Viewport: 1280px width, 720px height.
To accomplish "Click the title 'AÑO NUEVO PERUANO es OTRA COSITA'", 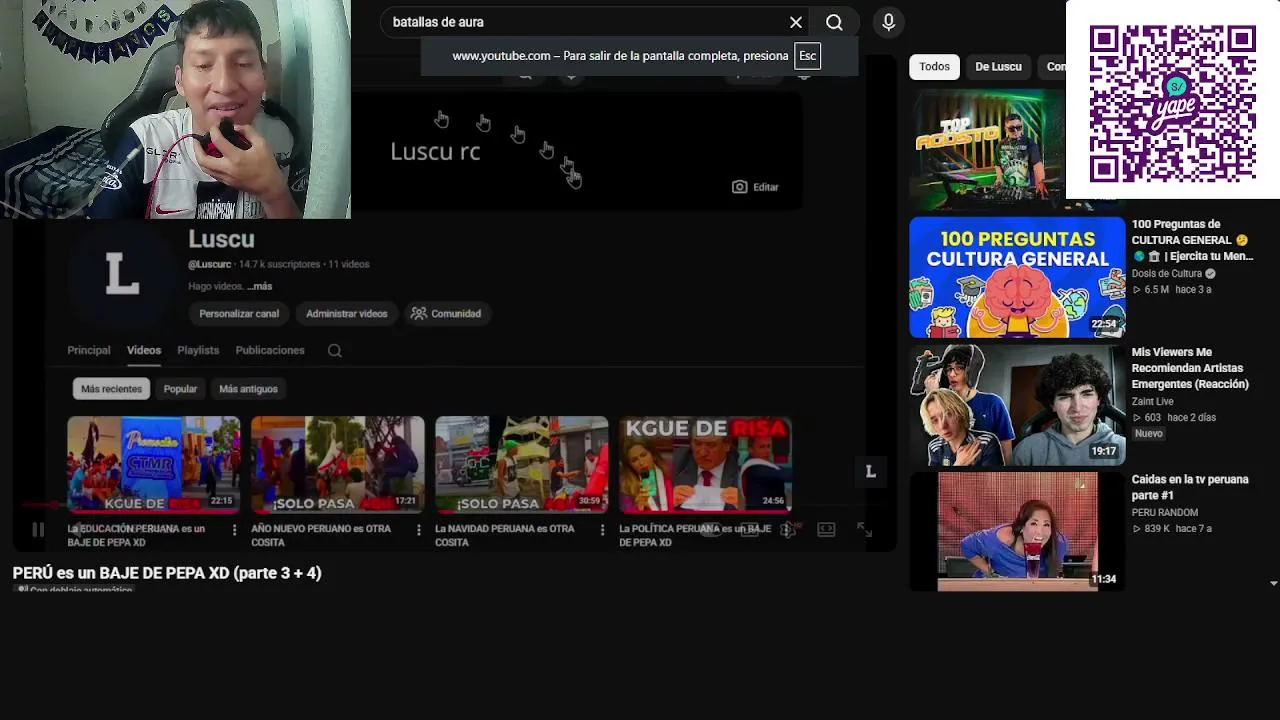I will click(x=321, y=535).
